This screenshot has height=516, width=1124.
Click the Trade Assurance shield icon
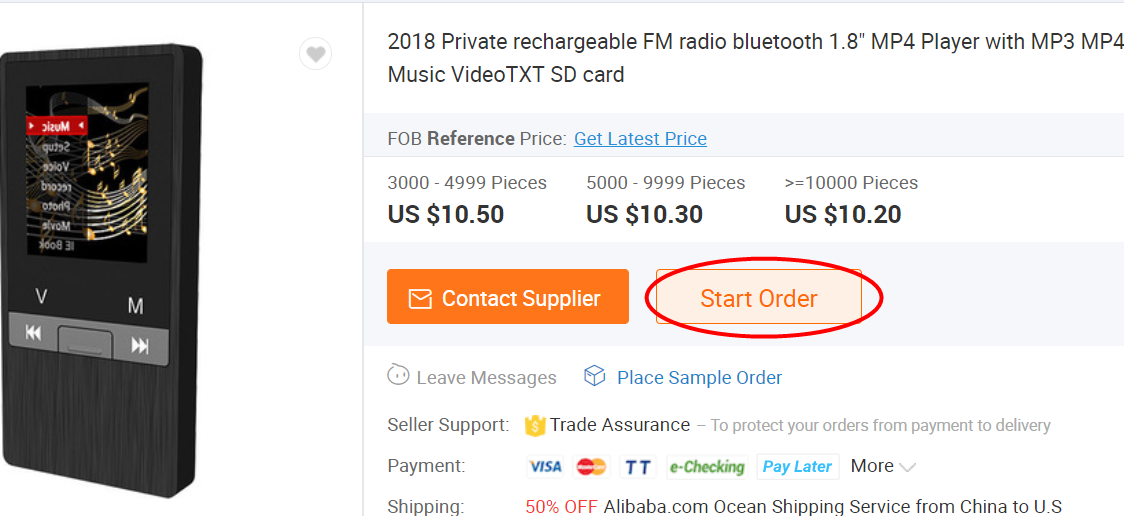click(x=535, y=425)
